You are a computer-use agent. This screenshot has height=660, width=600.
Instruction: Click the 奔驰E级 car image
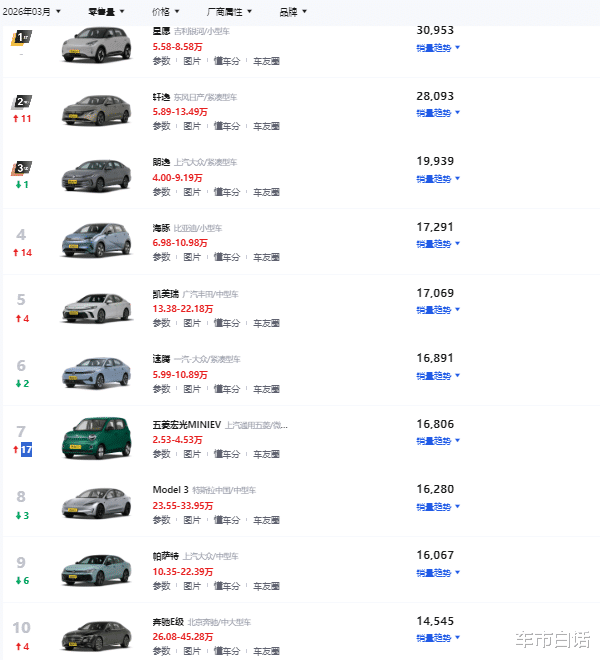coord(97,634)
